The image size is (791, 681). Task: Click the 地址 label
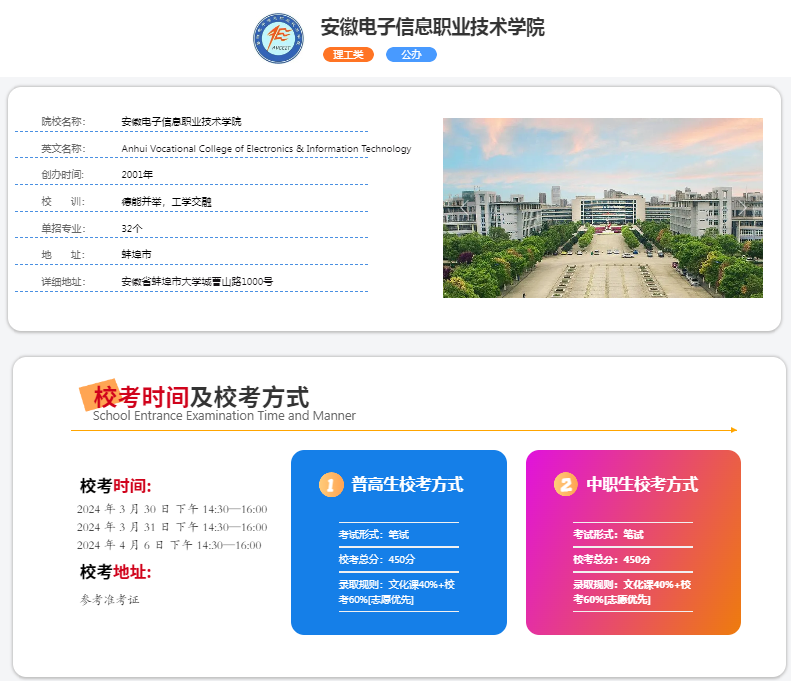63,255
